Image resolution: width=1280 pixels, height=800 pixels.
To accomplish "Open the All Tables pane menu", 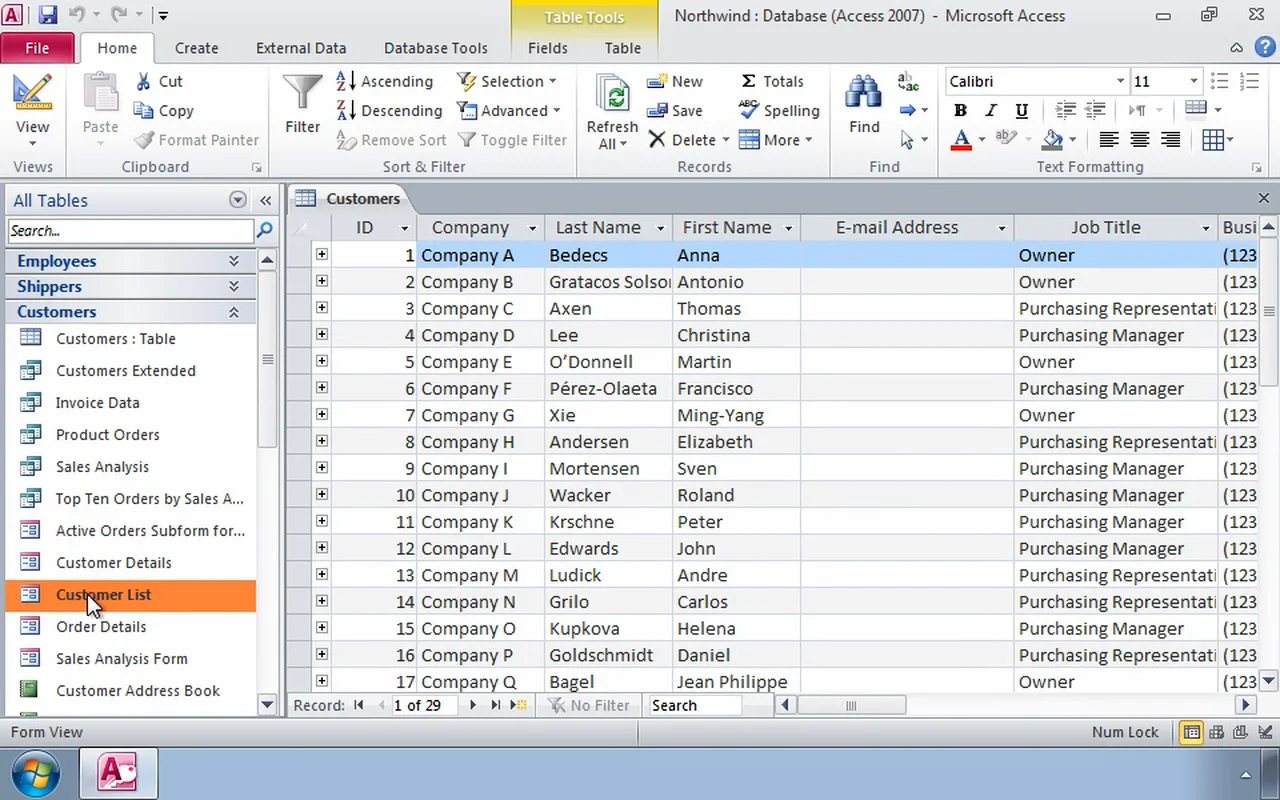I will point(237,200).
